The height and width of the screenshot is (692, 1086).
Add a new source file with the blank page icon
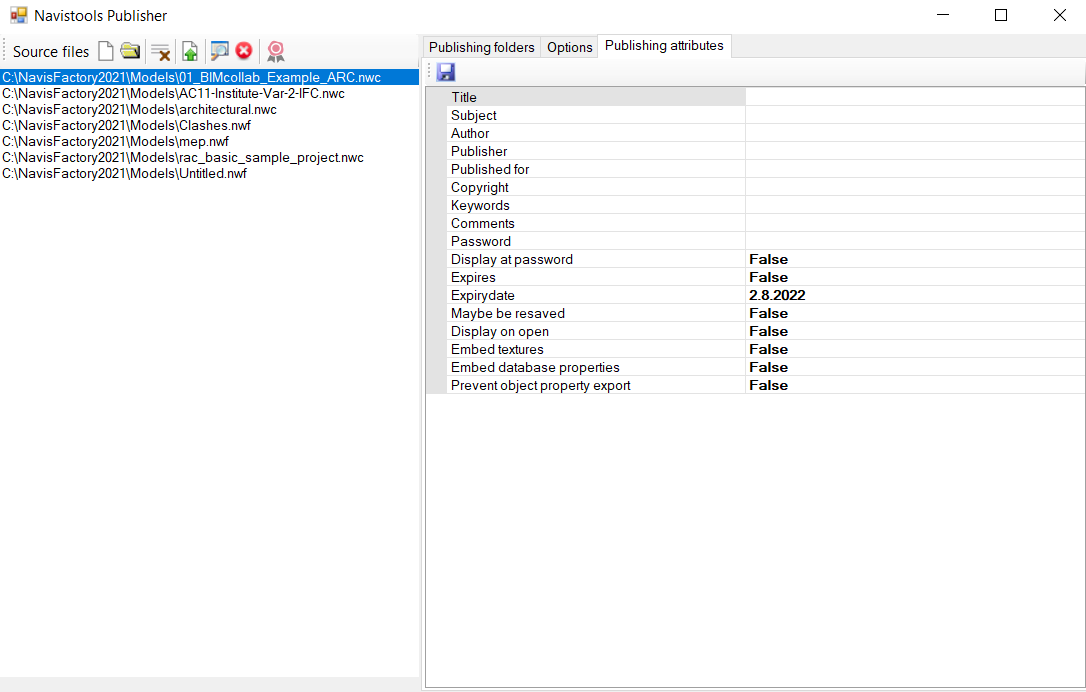tap(105, 51)
